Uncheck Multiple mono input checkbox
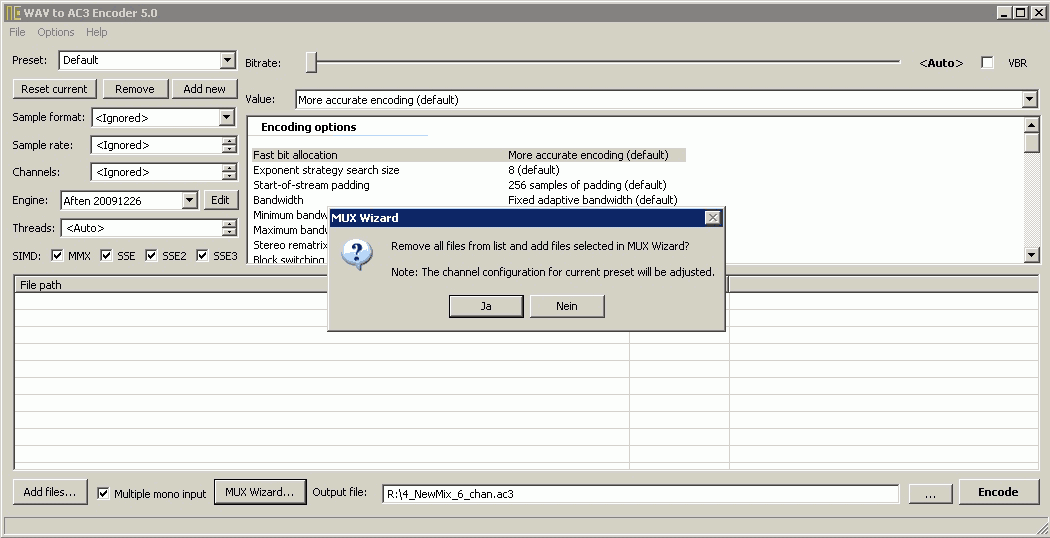This screenshot has height=538, width=1050. click(x=103, y=493)
